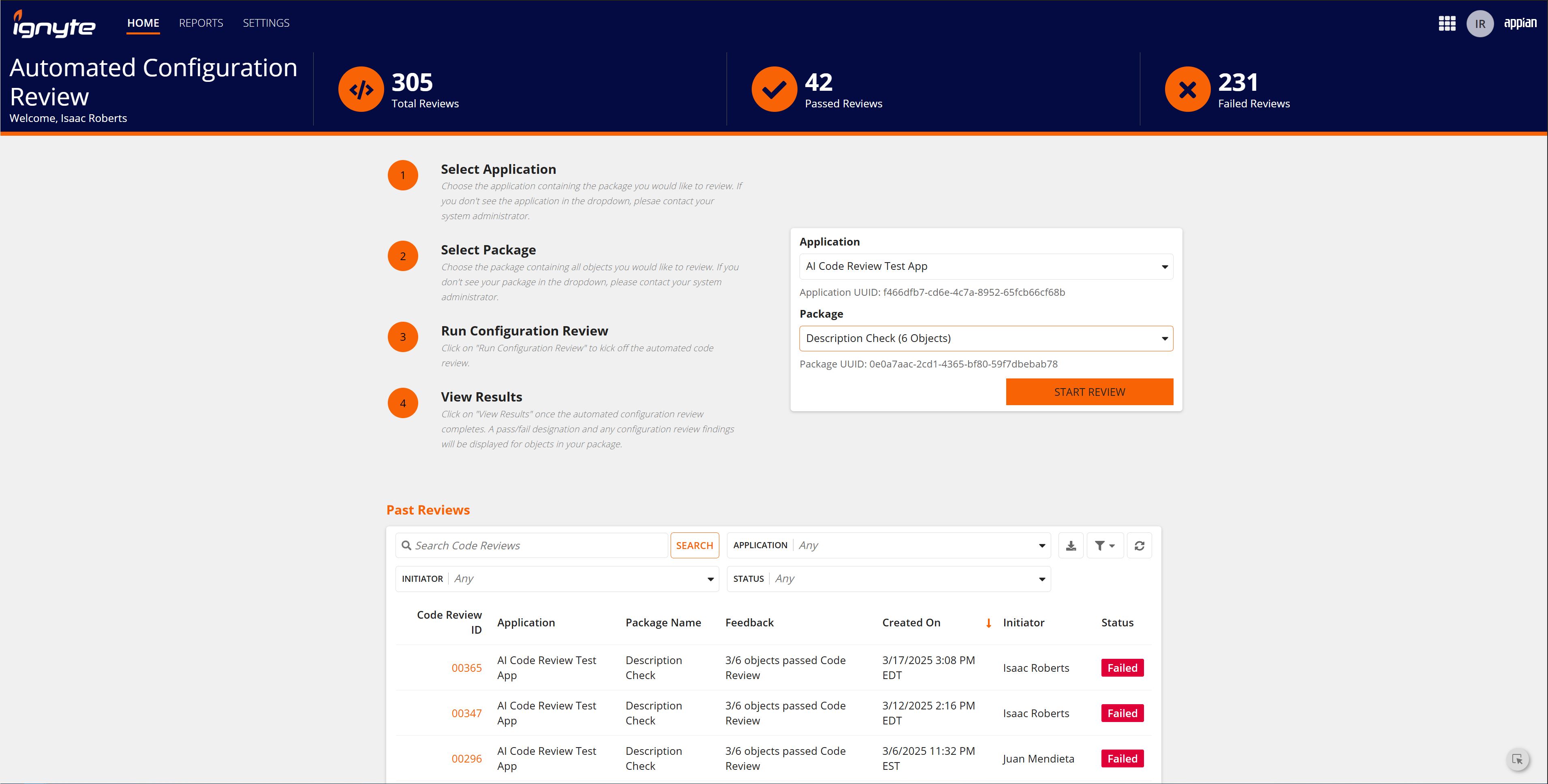Open the Appian apps grid icon
This screenshot has height=784, width=1548.
pos(1446,23)
